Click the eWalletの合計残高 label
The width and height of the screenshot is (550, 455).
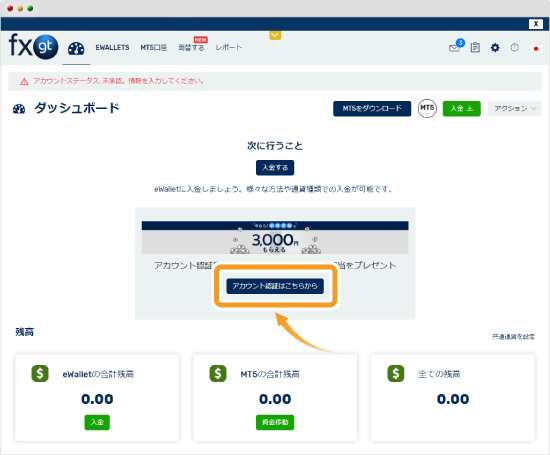(x=98, y=374)
